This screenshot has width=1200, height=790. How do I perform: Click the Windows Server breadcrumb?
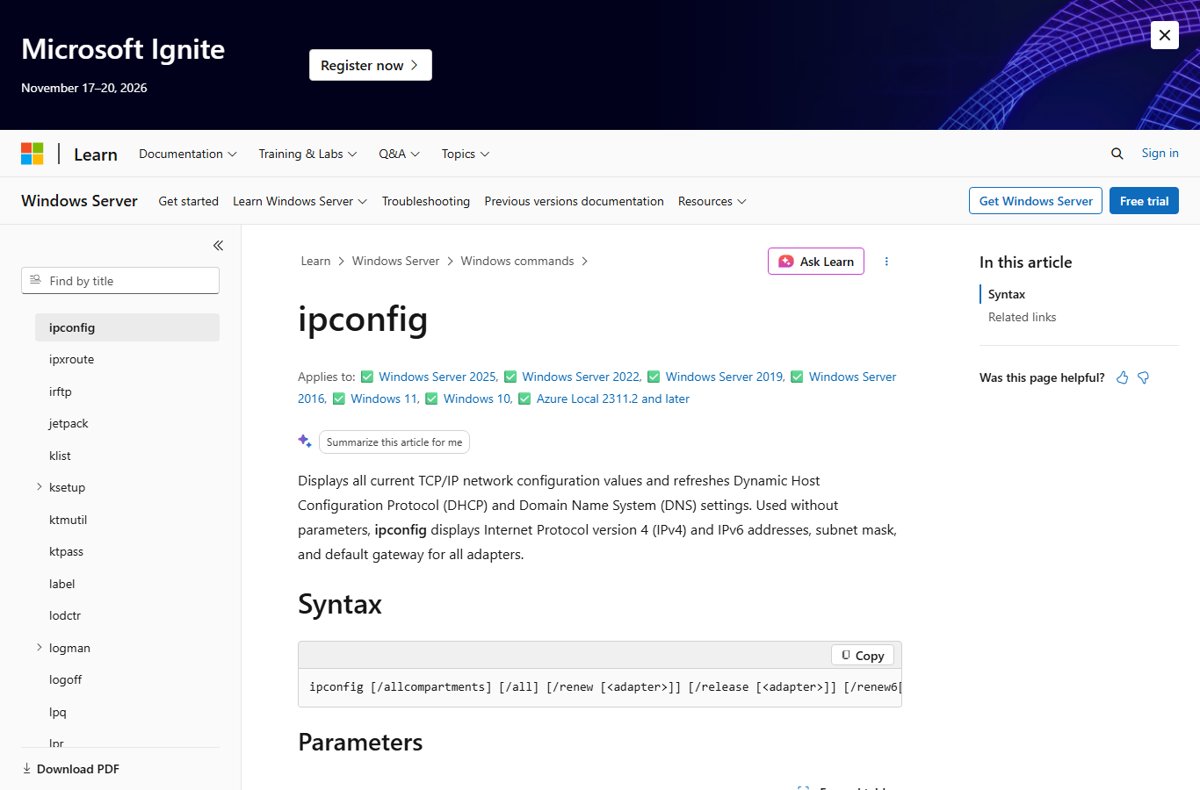(x=396, y=261)
